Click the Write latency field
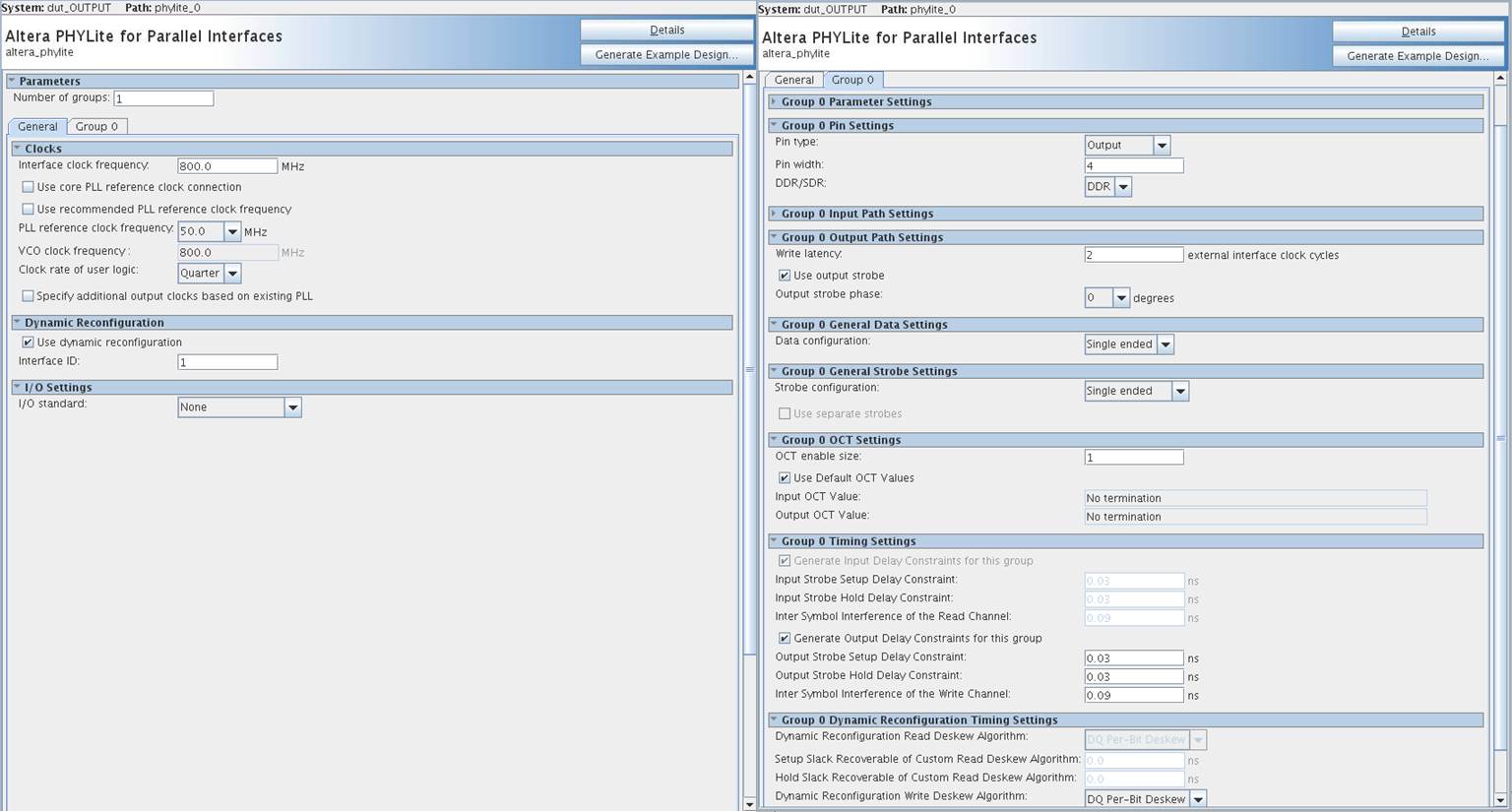The image size is (1512, 812). [1134, 255]
